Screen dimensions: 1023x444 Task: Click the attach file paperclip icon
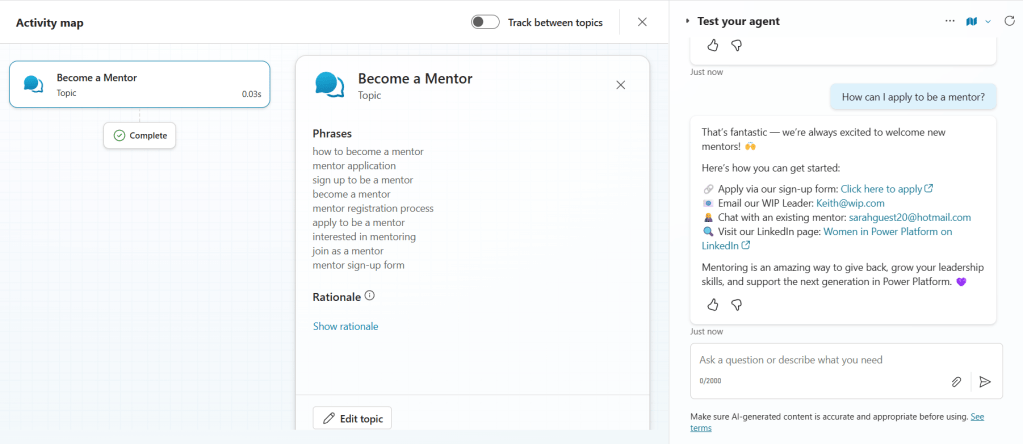coord(956,381)
